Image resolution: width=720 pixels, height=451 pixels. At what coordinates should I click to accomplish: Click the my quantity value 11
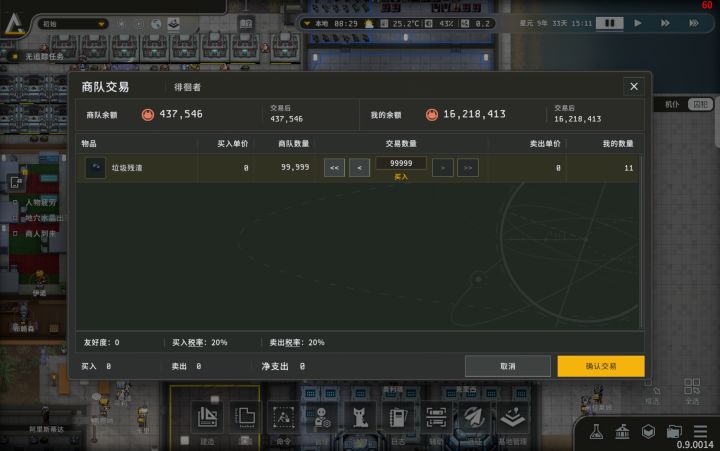click(629, 168)
